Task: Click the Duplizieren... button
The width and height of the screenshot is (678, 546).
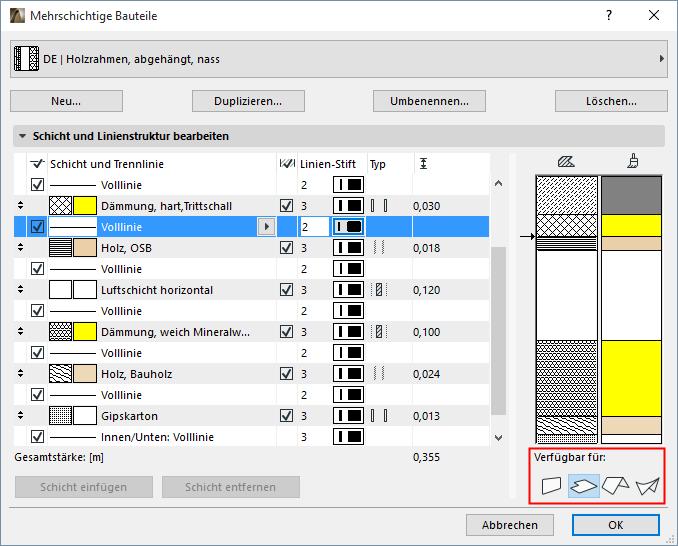Action: 248,101
